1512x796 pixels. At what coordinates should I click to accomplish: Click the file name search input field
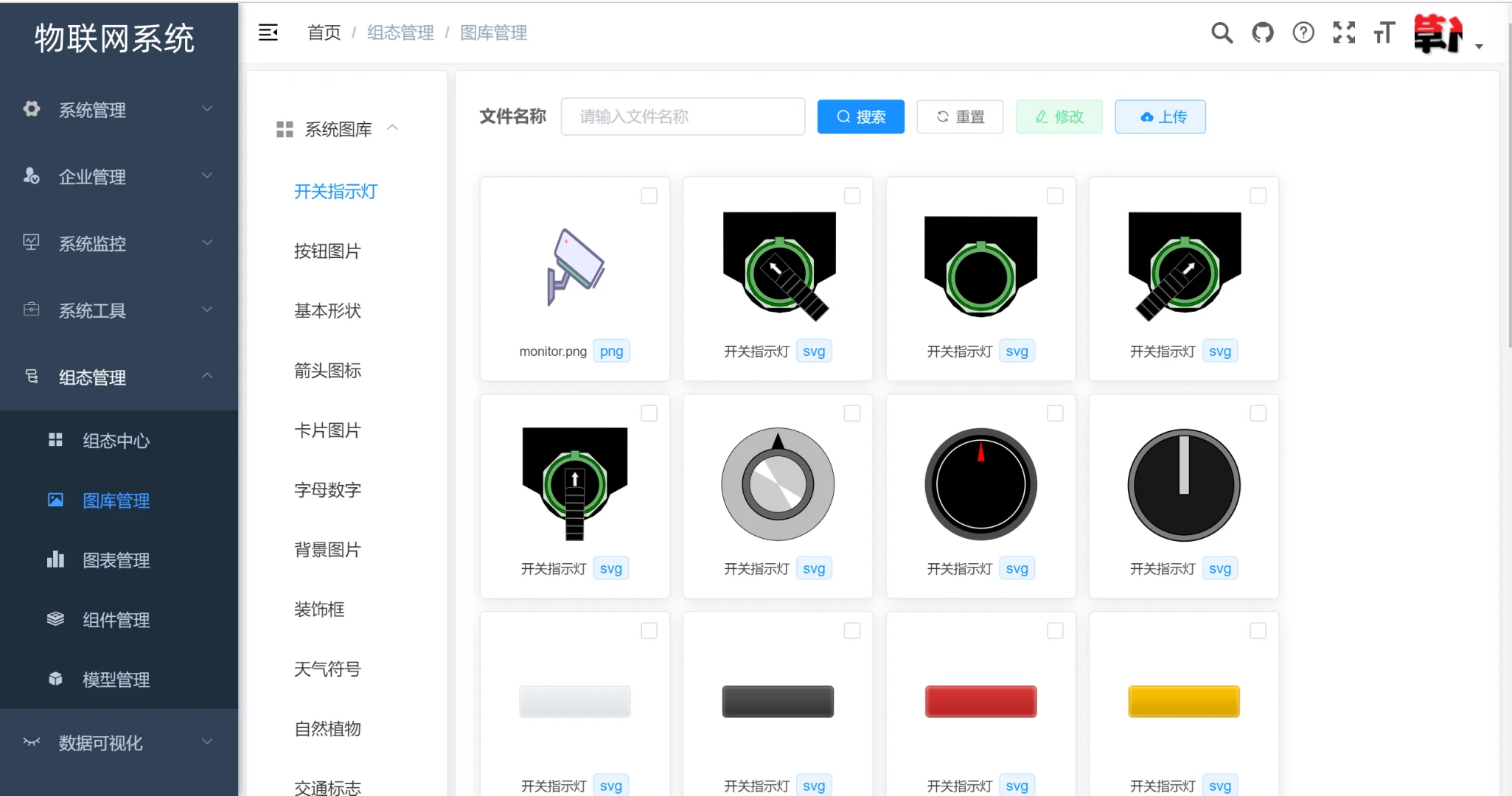[x=682, y=116]
